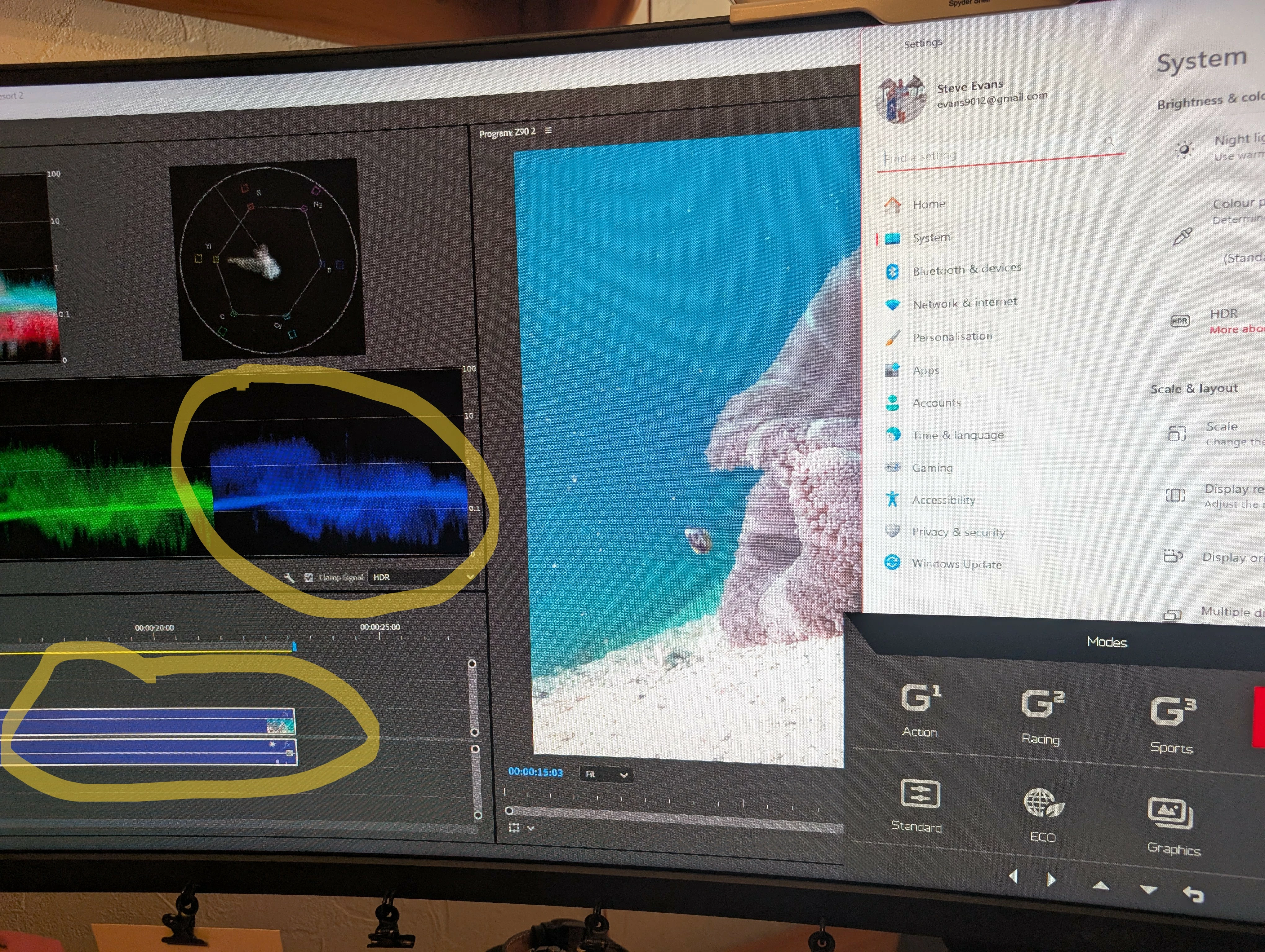Click the program monitor scrub bar handle

coord(509,810)
